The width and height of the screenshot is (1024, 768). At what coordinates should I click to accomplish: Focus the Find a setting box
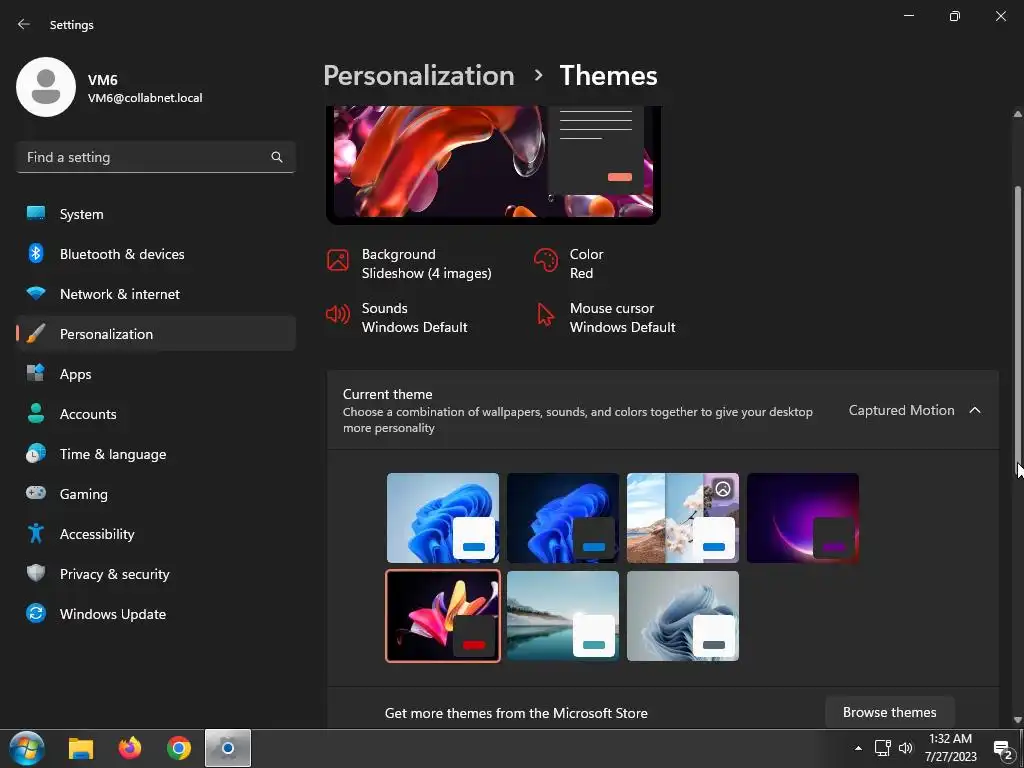155,157
